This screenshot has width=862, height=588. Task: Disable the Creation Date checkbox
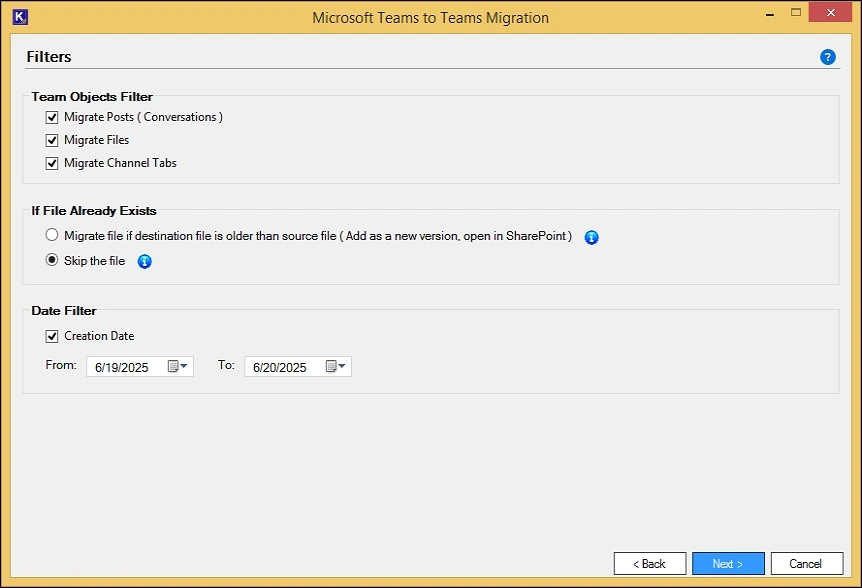pyautogui.click(x=52, y=336)
